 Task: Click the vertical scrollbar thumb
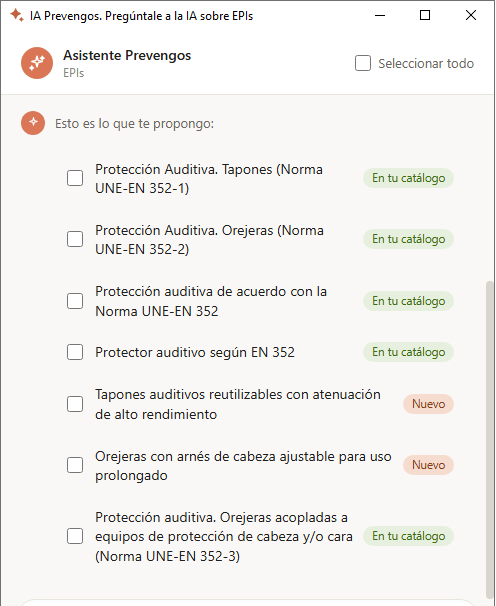pyautogui.click(x=489, y=440)
